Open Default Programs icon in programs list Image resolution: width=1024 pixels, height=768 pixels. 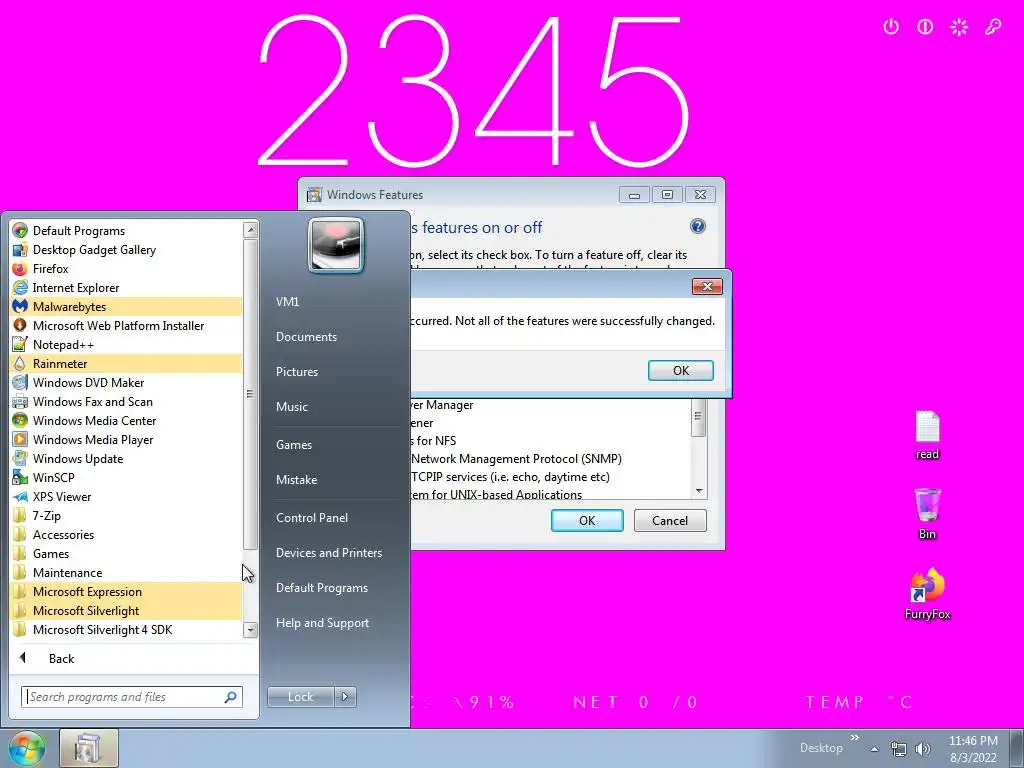coord(20,231)
